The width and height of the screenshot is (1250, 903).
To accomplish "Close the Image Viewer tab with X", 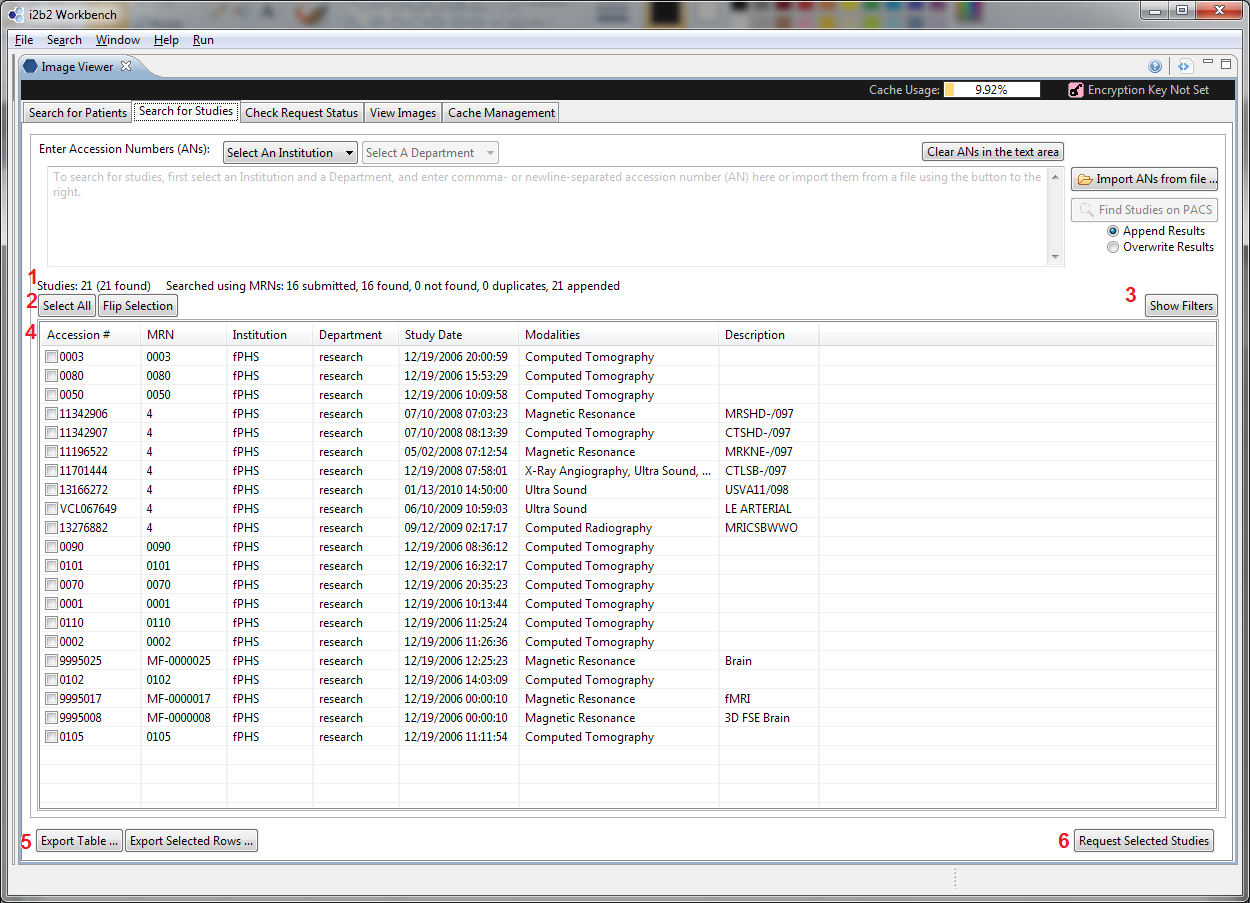I will (126, 67).
